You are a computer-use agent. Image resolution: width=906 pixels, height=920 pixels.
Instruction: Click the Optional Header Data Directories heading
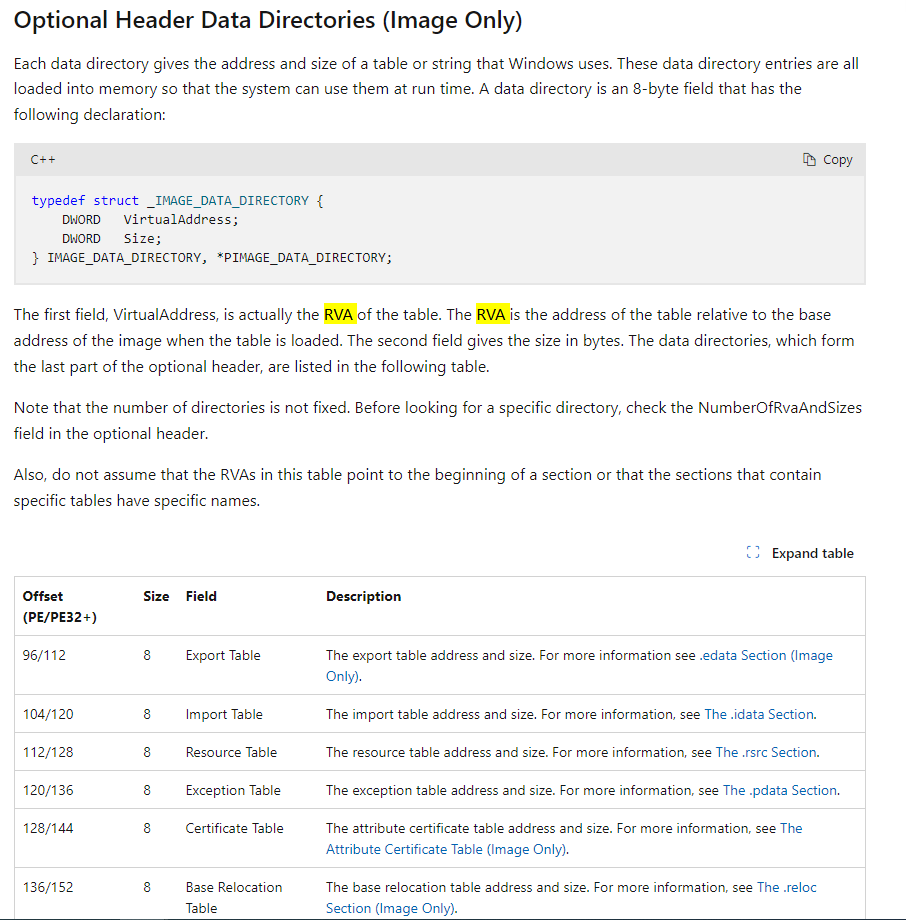268,20
